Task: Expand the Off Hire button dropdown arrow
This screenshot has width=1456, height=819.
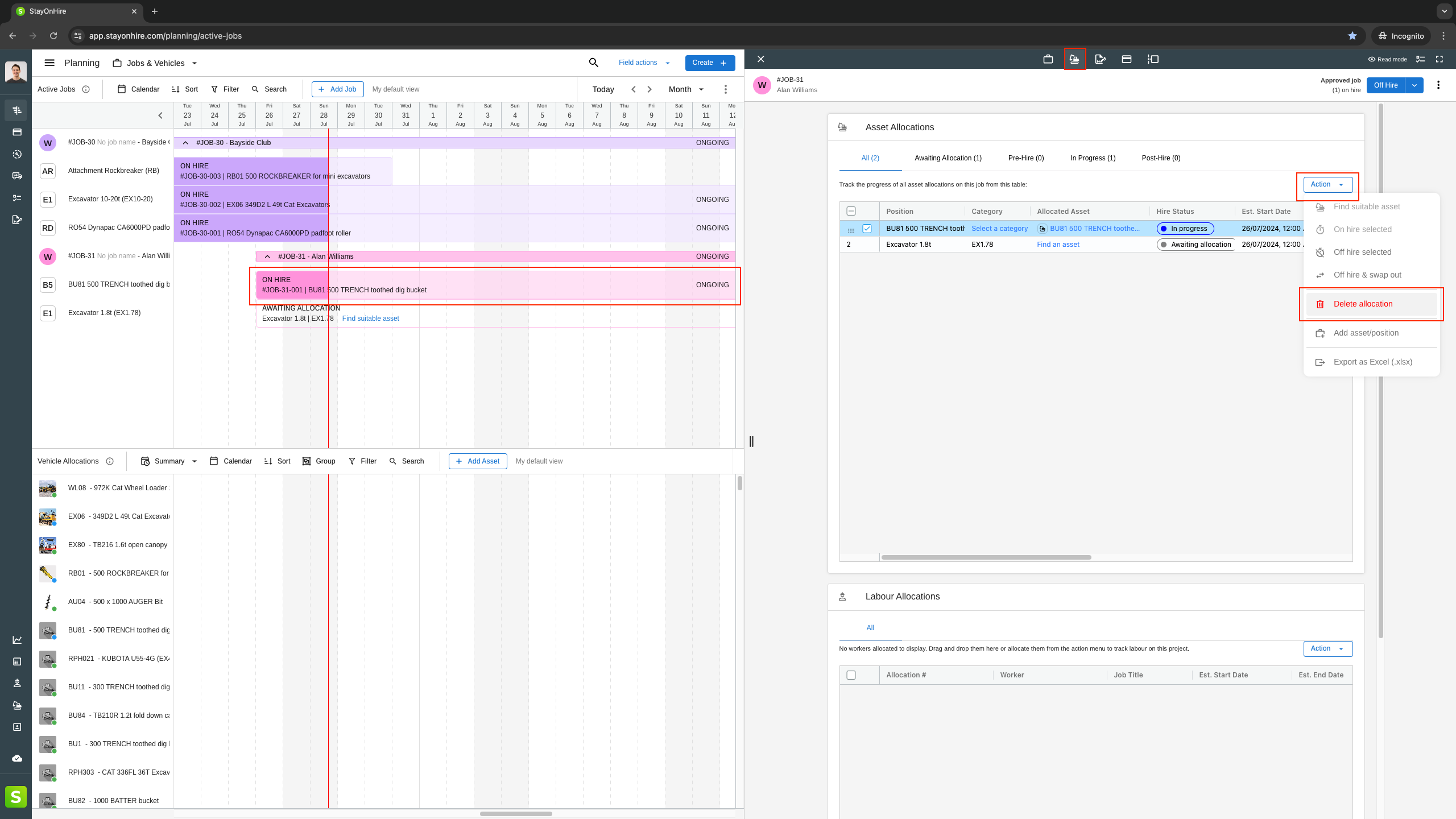Action: click(1414, 85)
